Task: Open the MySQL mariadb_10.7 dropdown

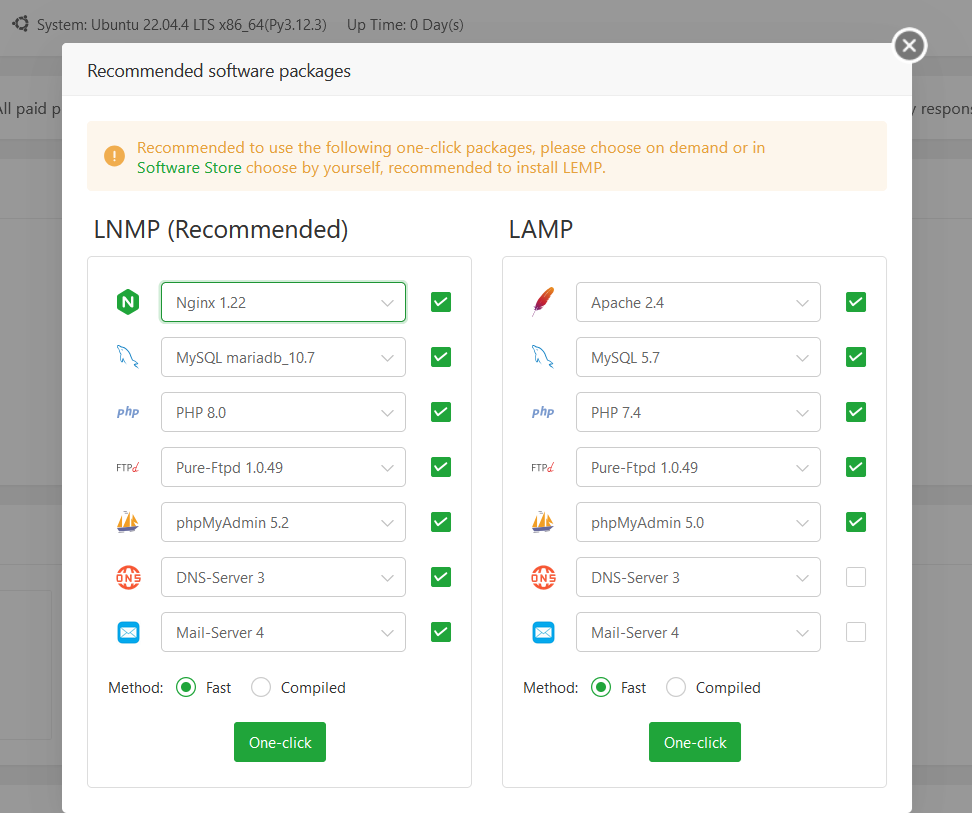Action: tap(283, 357)
